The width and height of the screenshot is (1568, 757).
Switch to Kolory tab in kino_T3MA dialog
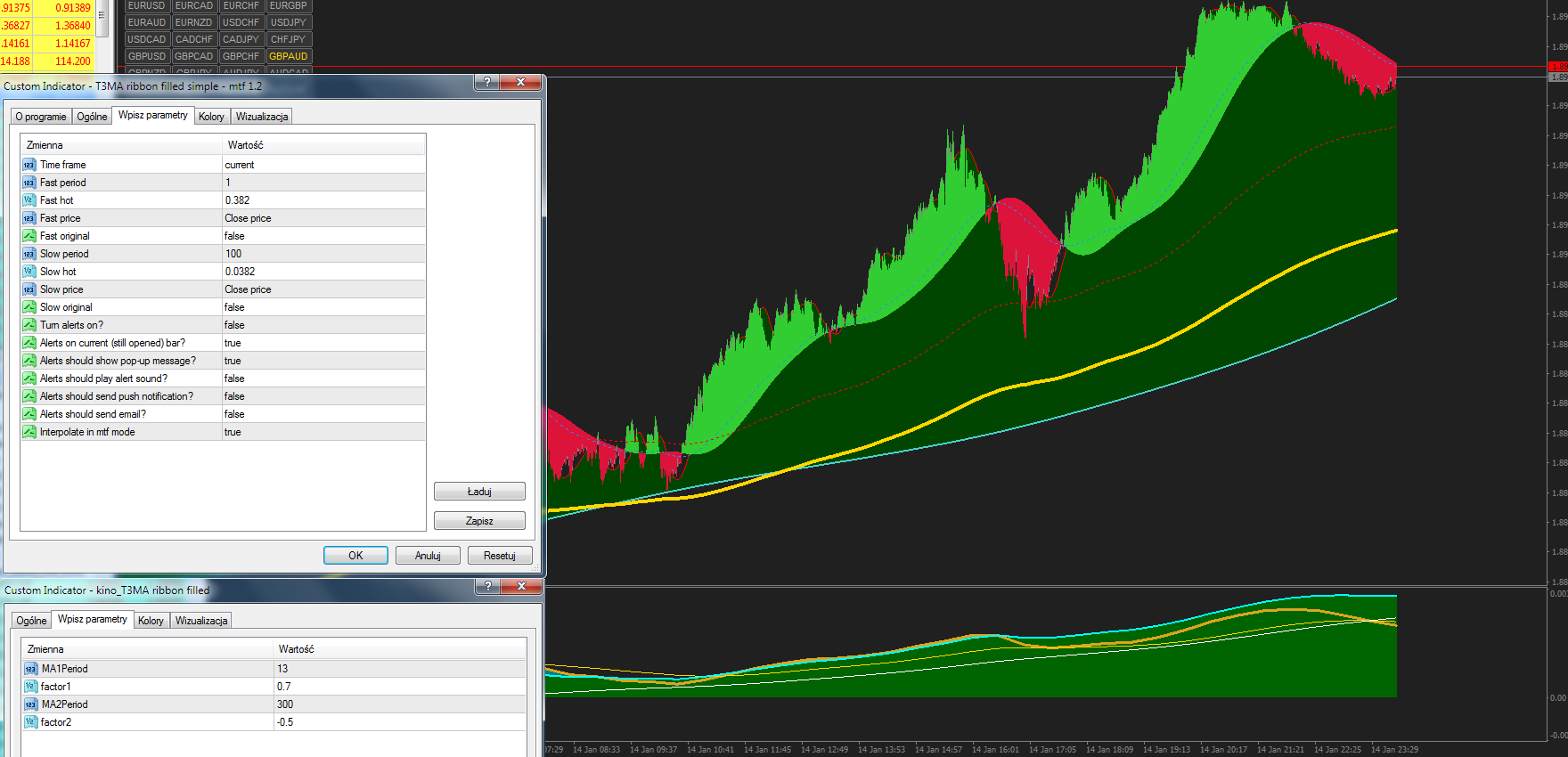pos(151,621)
